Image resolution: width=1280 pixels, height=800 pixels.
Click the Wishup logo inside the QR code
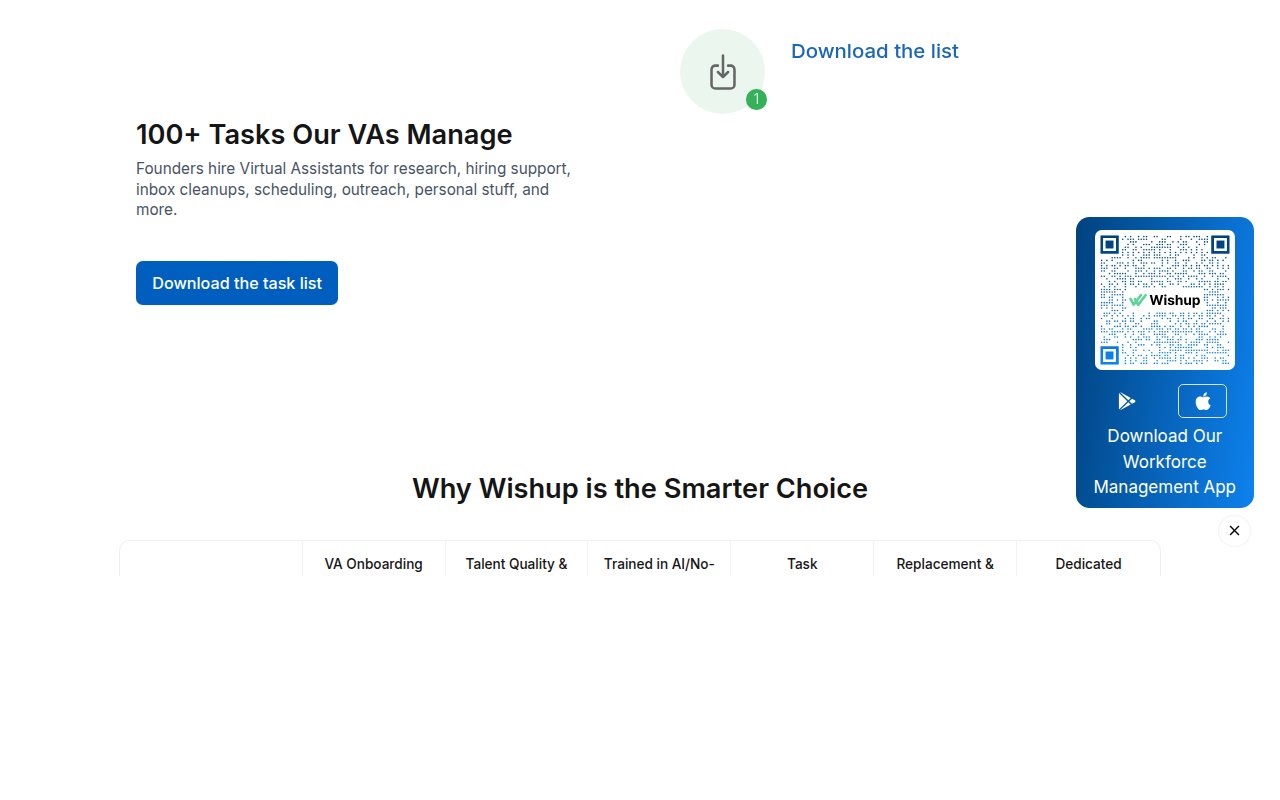point(1164,299)
